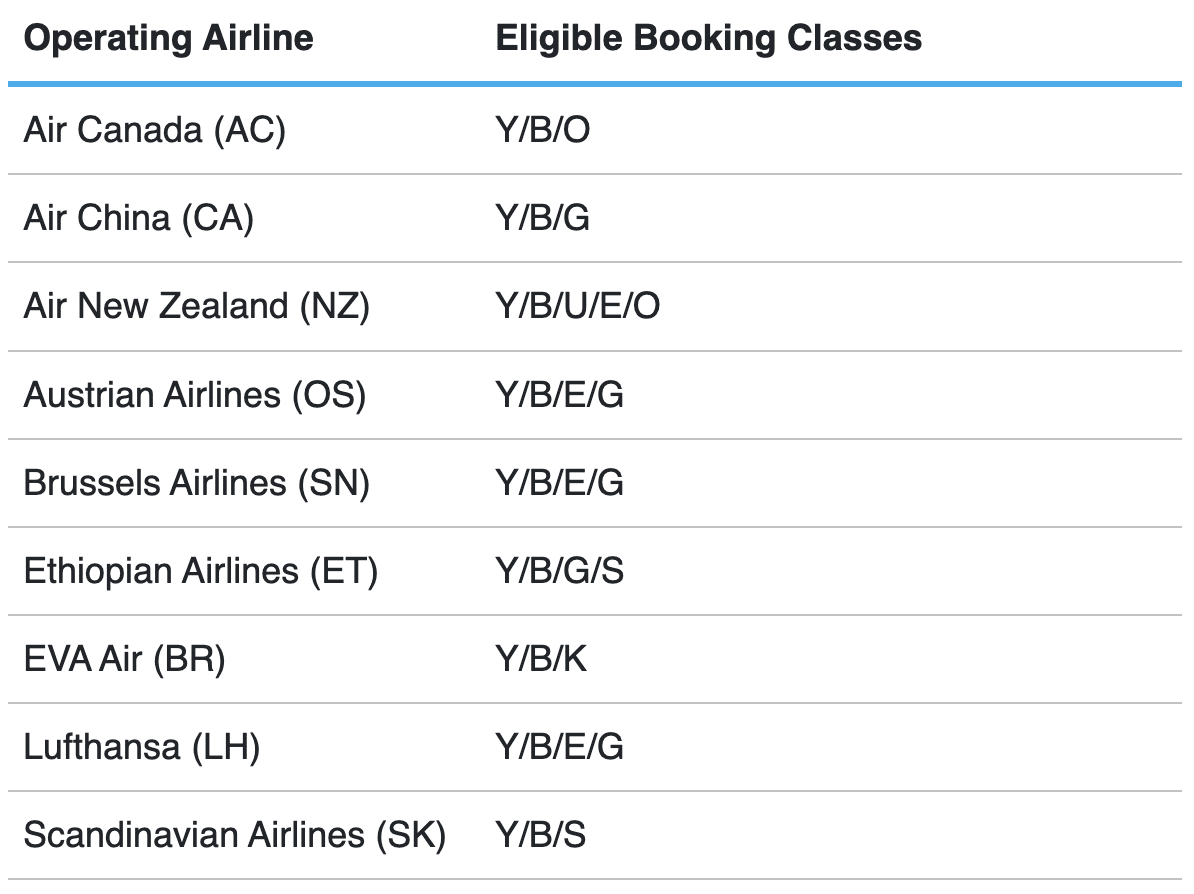Click the EVA Air (BR) cell
Image resolution: width=1194 pixels, height=894 pixels.
(x=125, y=659)
